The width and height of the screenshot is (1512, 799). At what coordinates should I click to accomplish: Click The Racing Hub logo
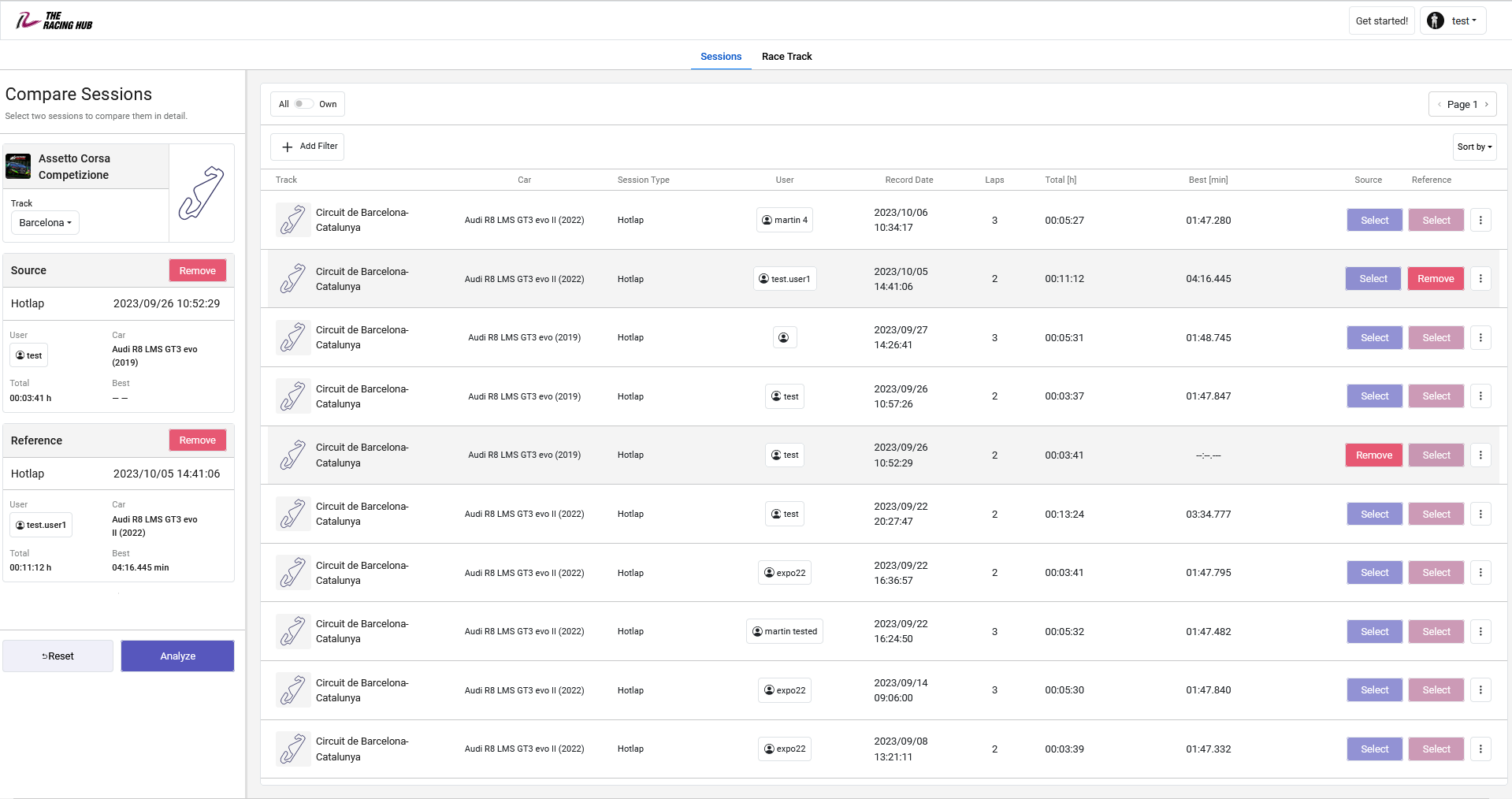[52, 20]
